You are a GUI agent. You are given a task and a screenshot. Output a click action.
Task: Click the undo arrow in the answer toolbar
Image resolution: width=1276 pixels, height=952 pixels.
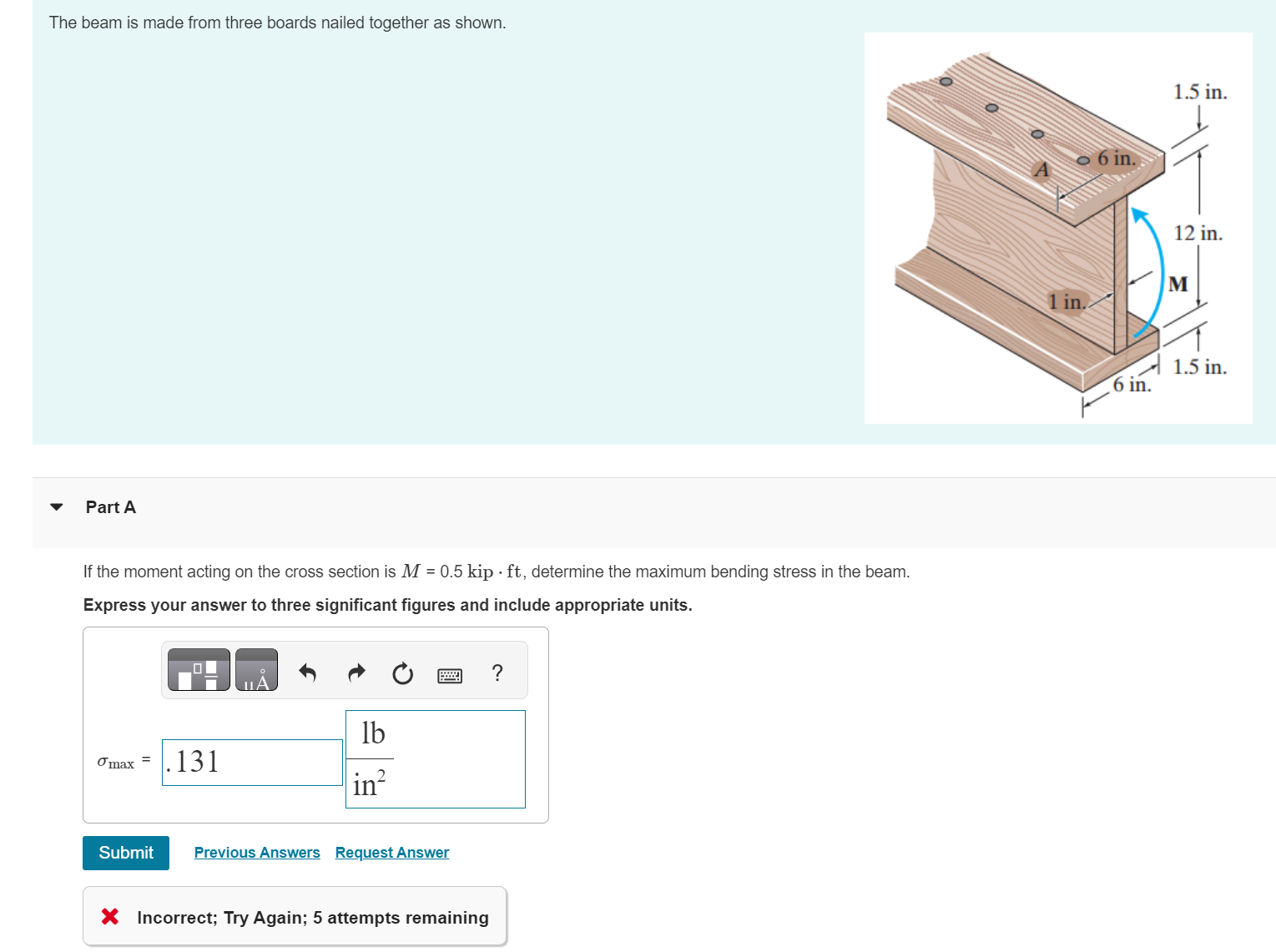point(307,672)
